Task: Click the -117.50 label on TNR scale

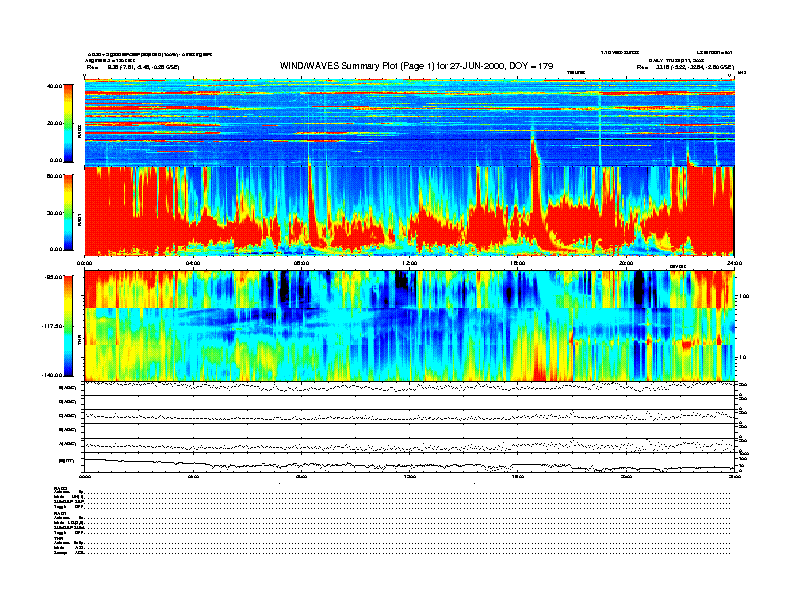Action: [x=52, y=326]
